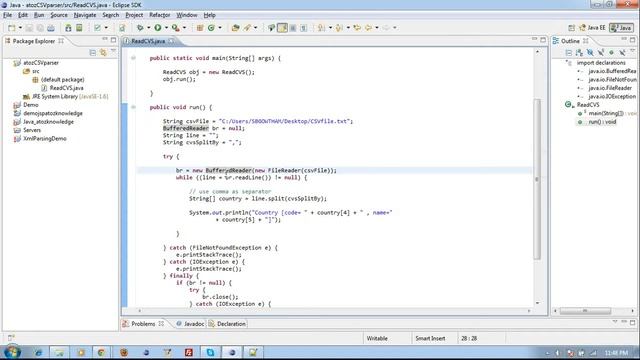Open the New wizard dropdown arrow

click(x=20, y=28)
